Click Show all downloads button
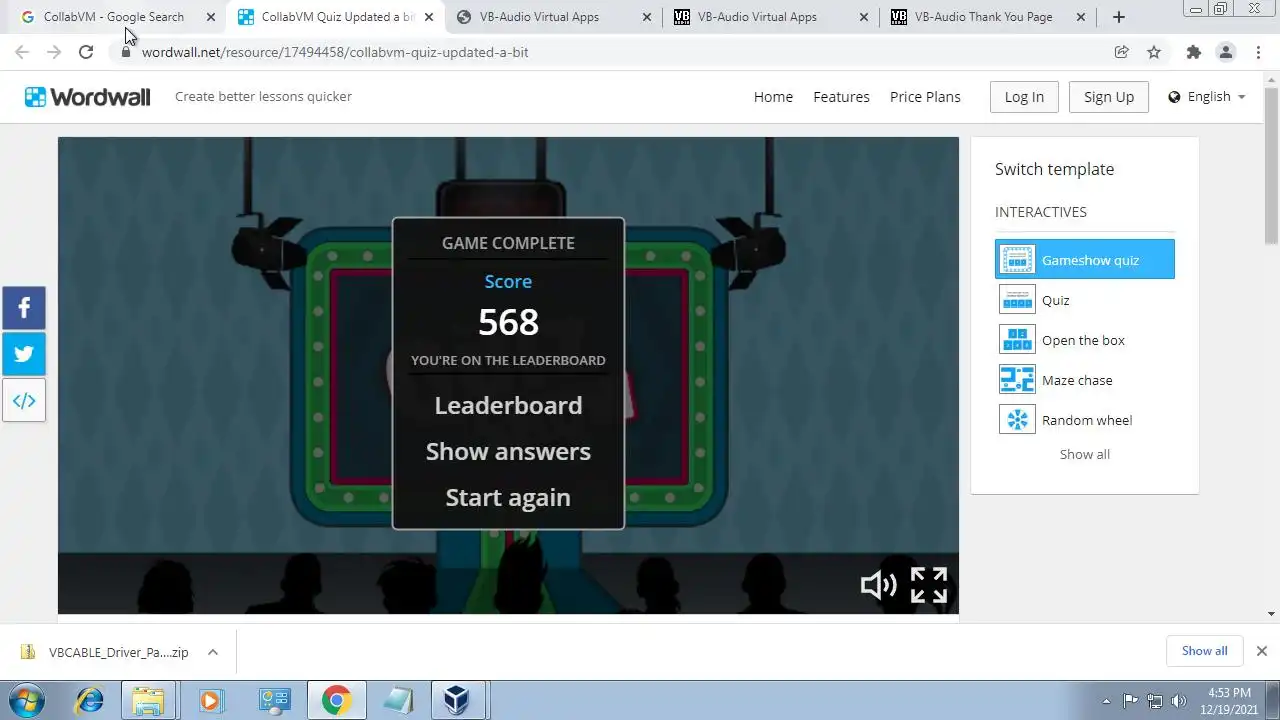The image size is (1280, 720). (x=1205, y=651)
